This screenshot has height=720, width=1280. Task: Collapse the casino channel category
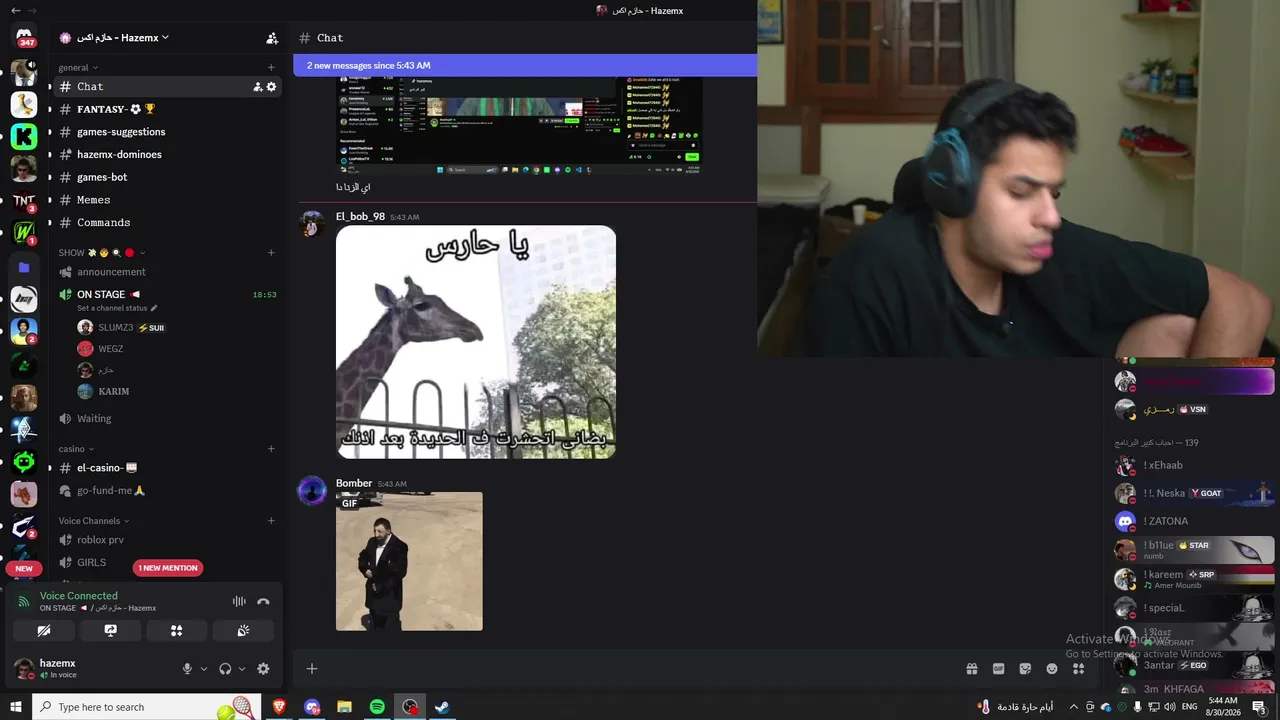tap(75, 449)
